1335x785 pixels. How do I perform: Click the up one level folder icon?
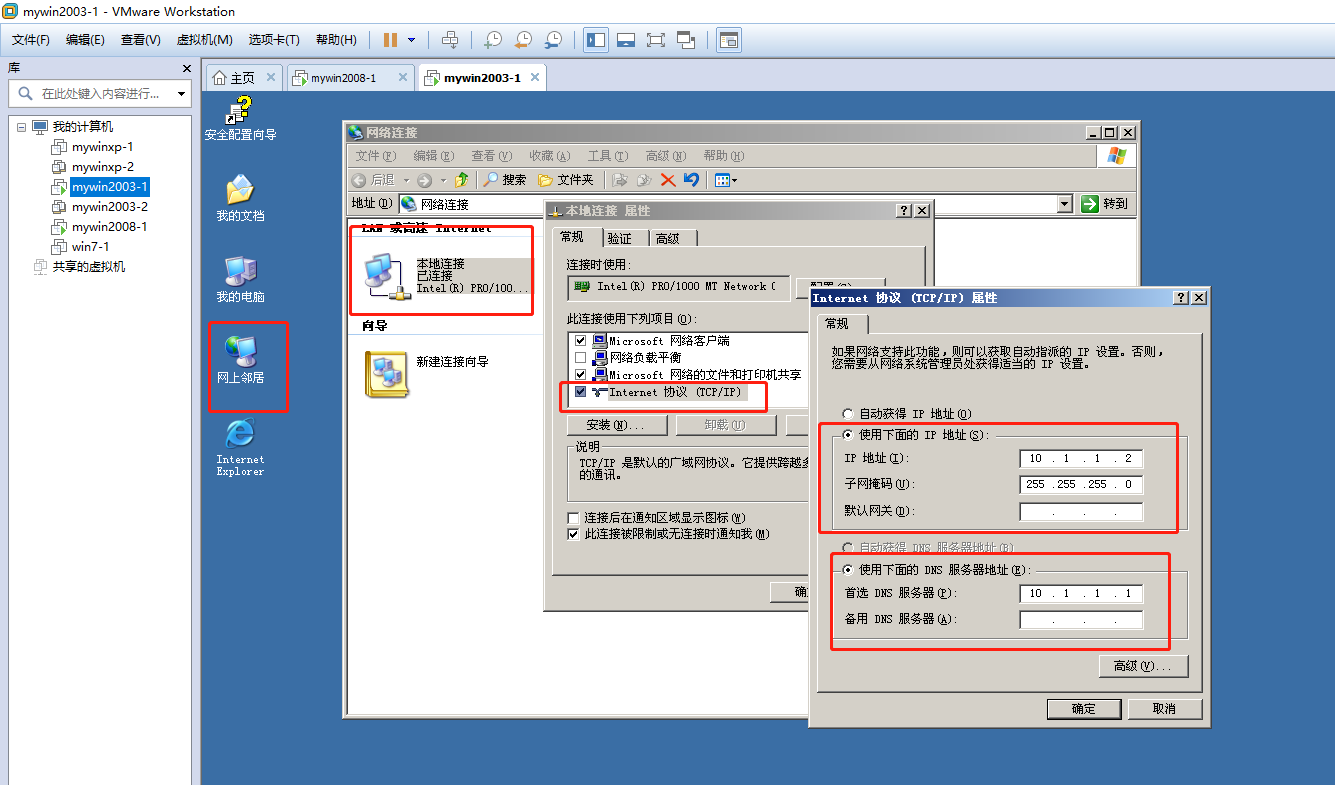coord(462,180)
